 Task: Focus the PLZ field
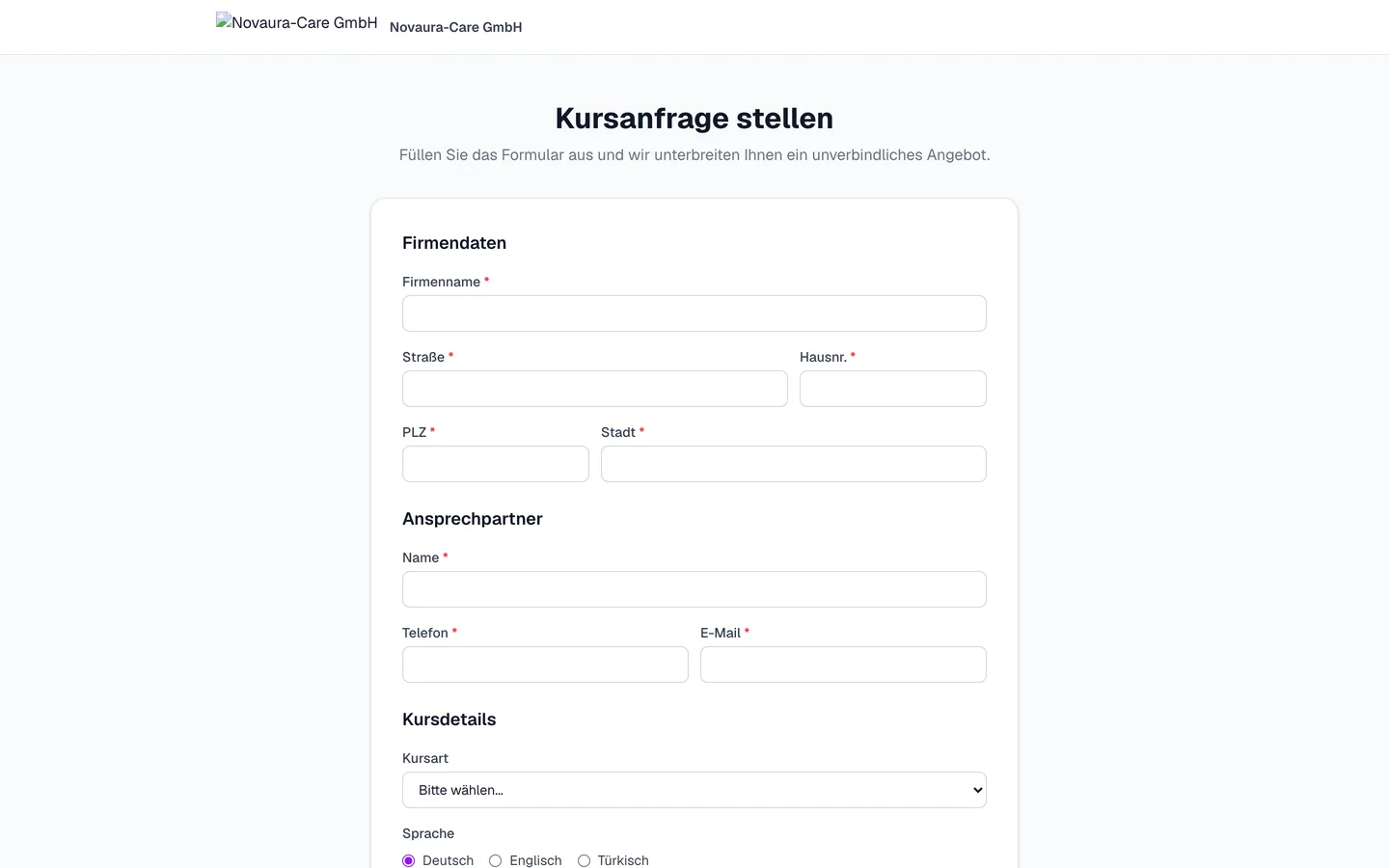point(496,464)
